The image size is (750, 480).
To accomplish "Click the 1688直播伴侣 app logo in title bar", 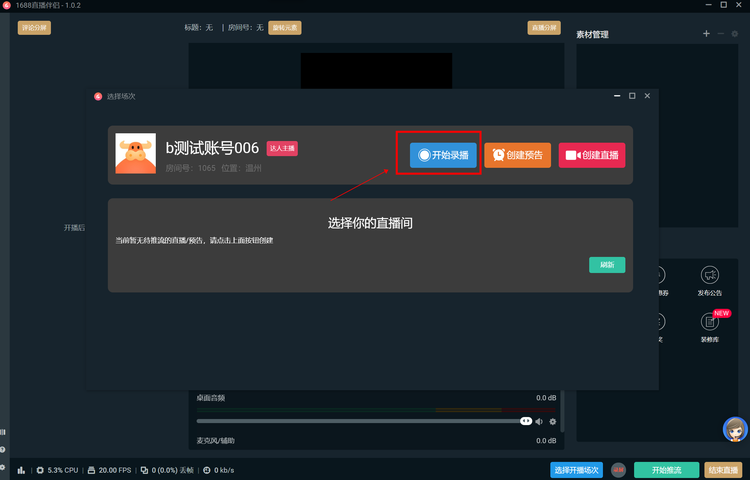I will click(6, 5).
